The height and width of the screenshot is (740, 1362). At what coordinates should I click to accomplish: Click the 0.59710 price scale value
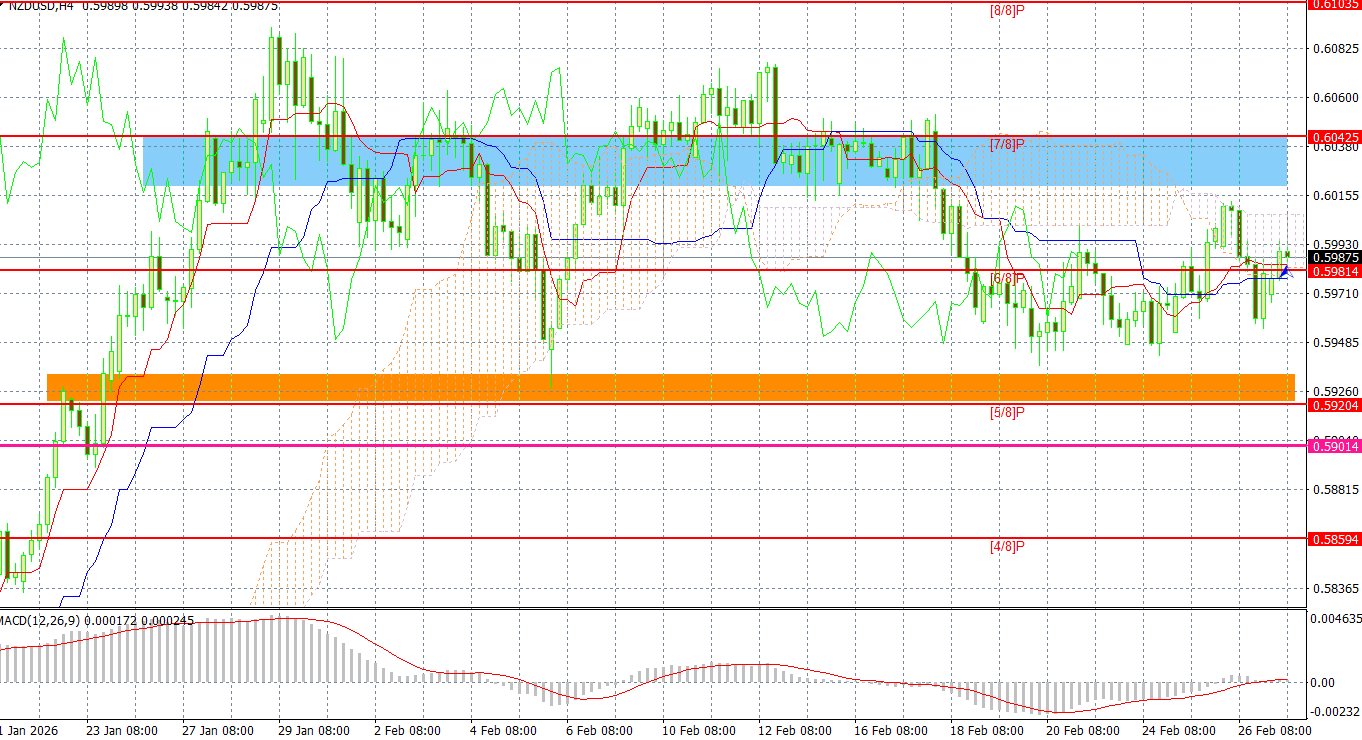pyautogui.click(x=1334, y=293)
